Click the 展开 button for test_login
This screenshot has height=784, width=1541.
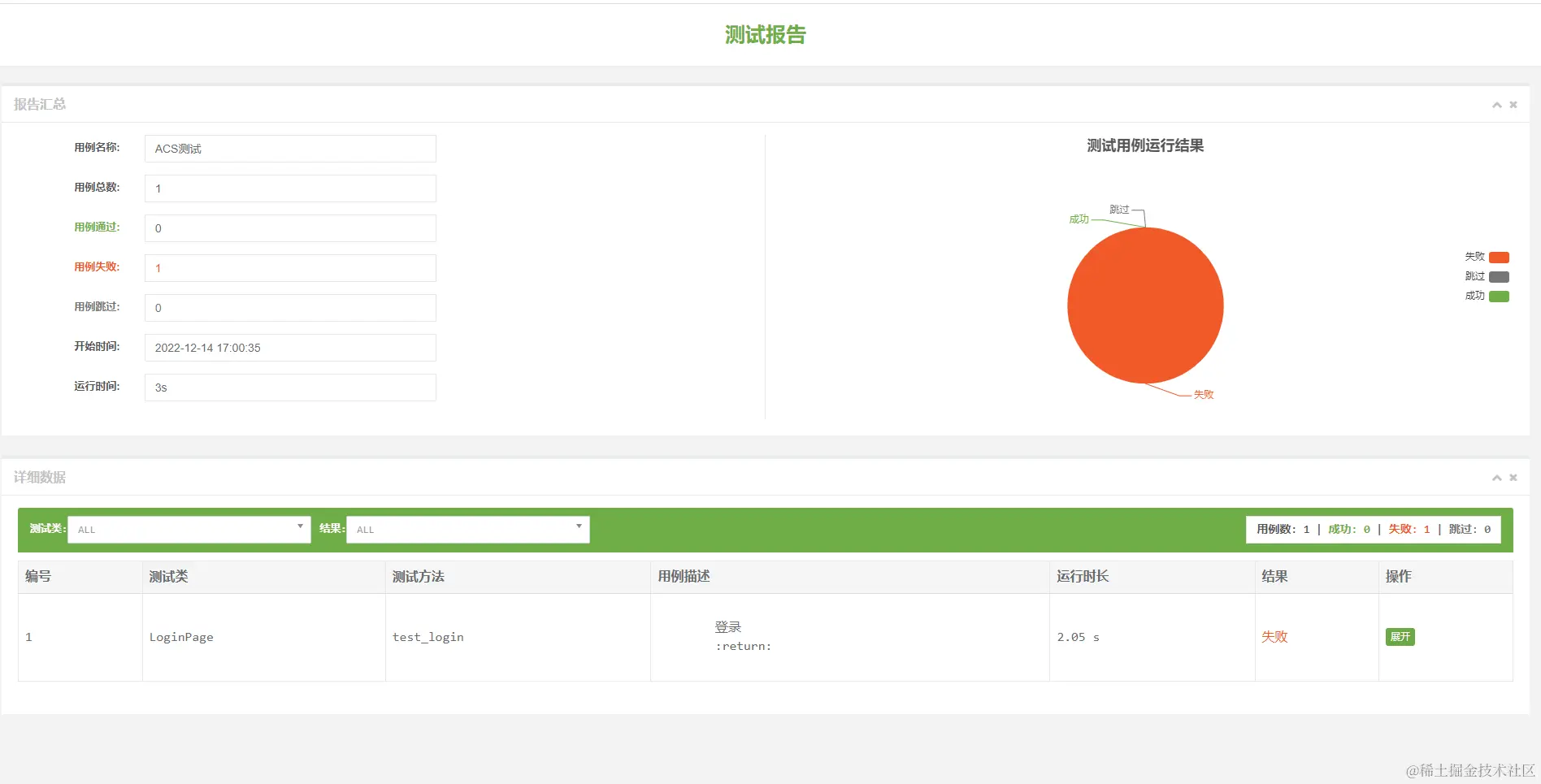(1400, 637)
